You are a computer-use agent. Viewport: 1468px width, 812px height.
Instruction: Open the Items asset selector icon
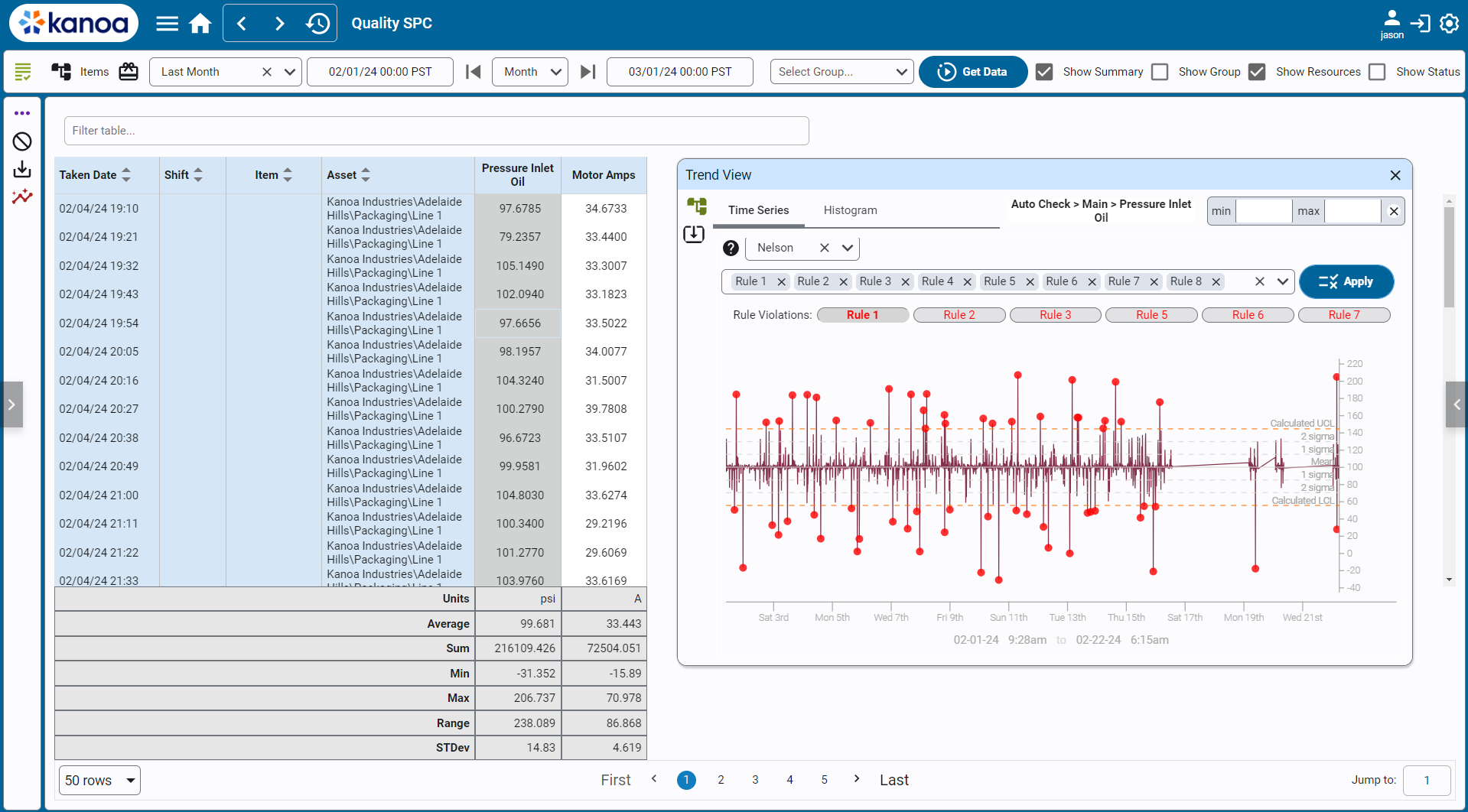pos(61,72)
